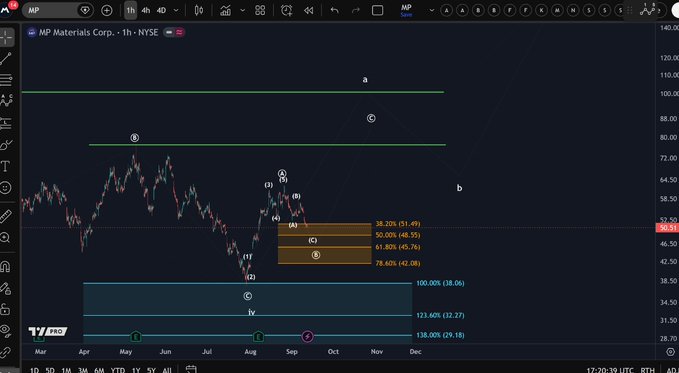Screen dimensions: 679x373
Task: Open the Indicators panel icon
Action: (x=225, y=10)
